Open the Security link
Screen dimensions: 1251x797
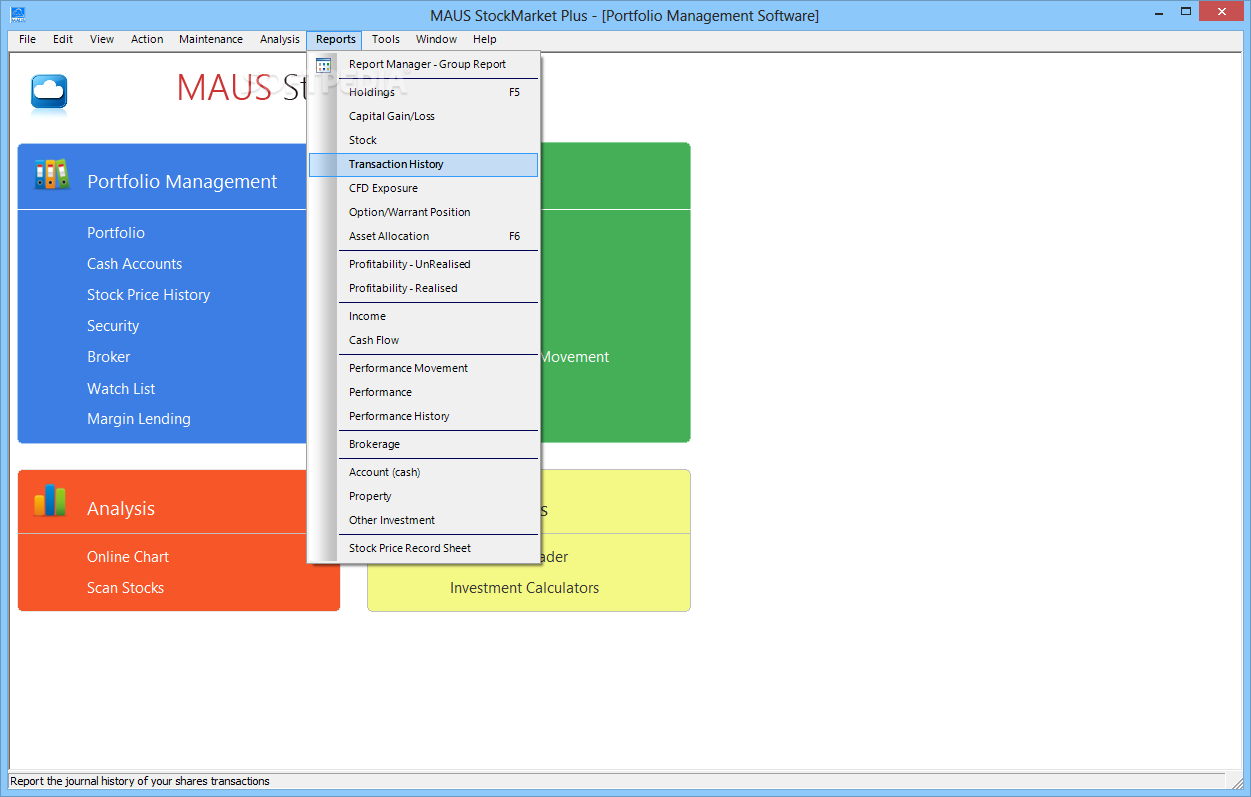113,326
